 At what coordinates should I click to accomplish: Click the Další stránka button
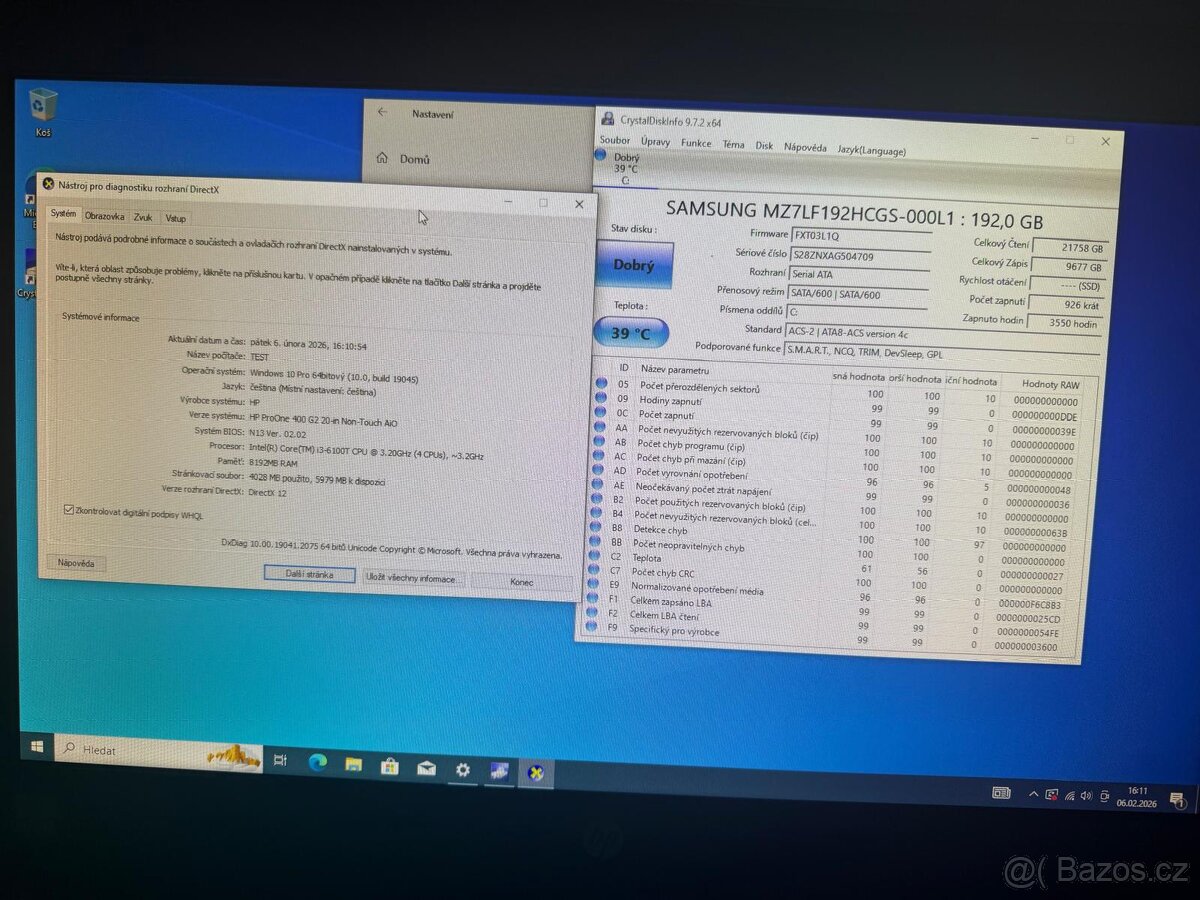point(309,575)
